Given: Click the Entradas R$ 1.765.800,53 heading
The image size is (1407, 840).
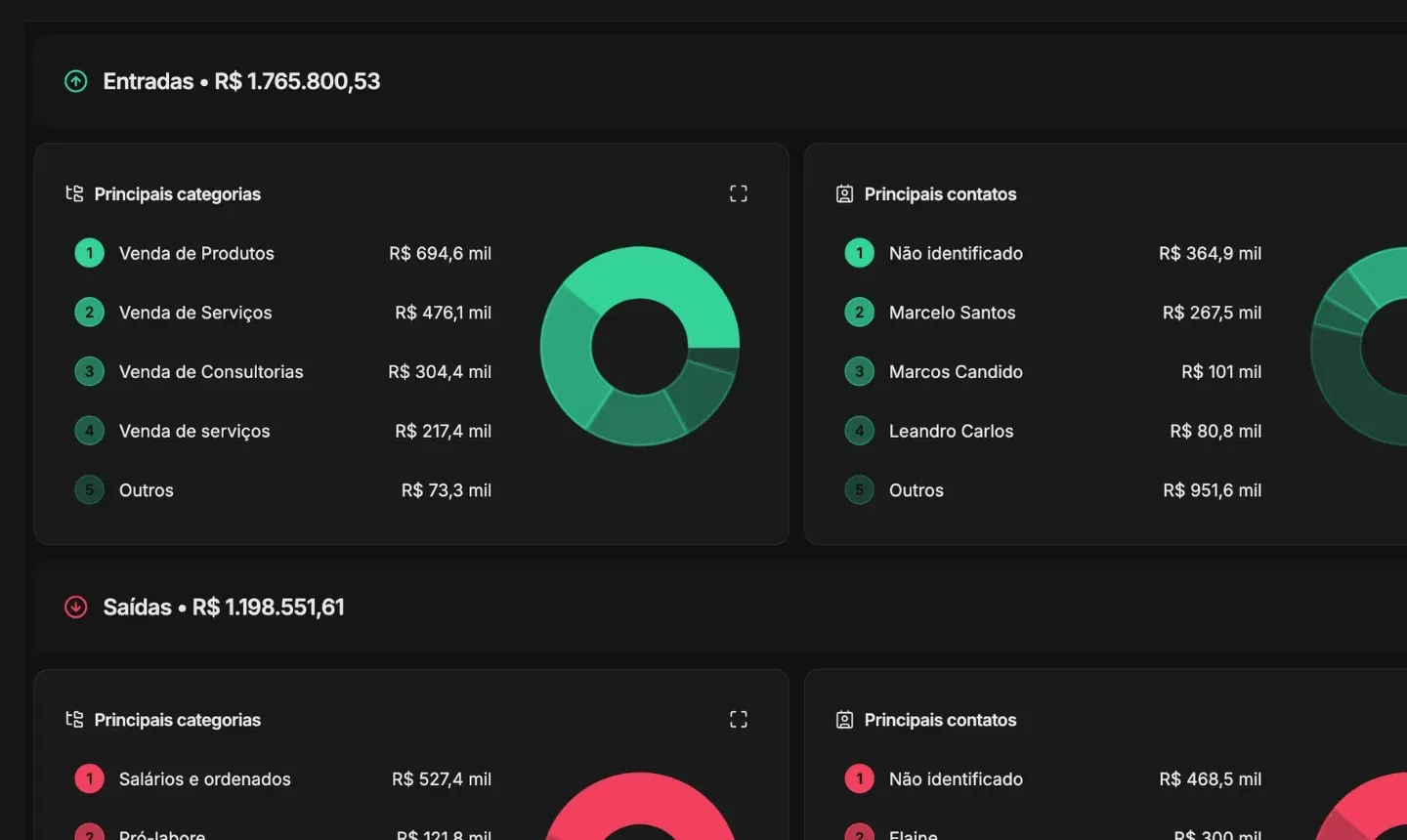Looking at the screenshot, I should (x=241, y=81).
